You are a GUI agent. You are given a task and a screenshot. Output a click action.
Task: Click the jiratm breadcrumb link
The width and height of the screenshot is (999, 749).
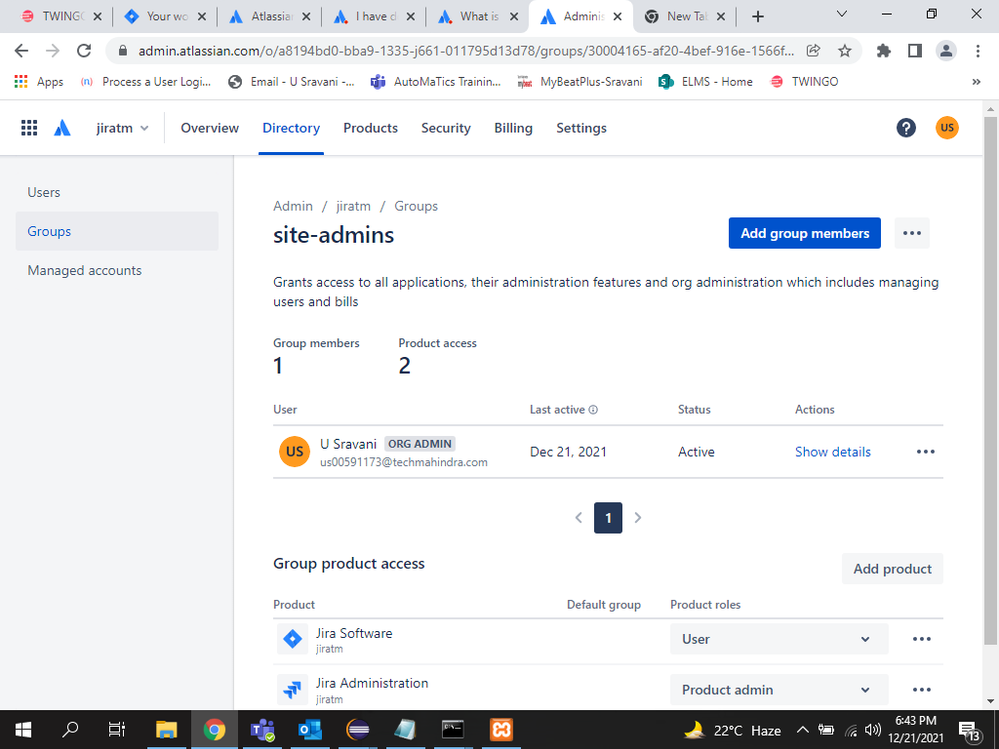point(354,206)
